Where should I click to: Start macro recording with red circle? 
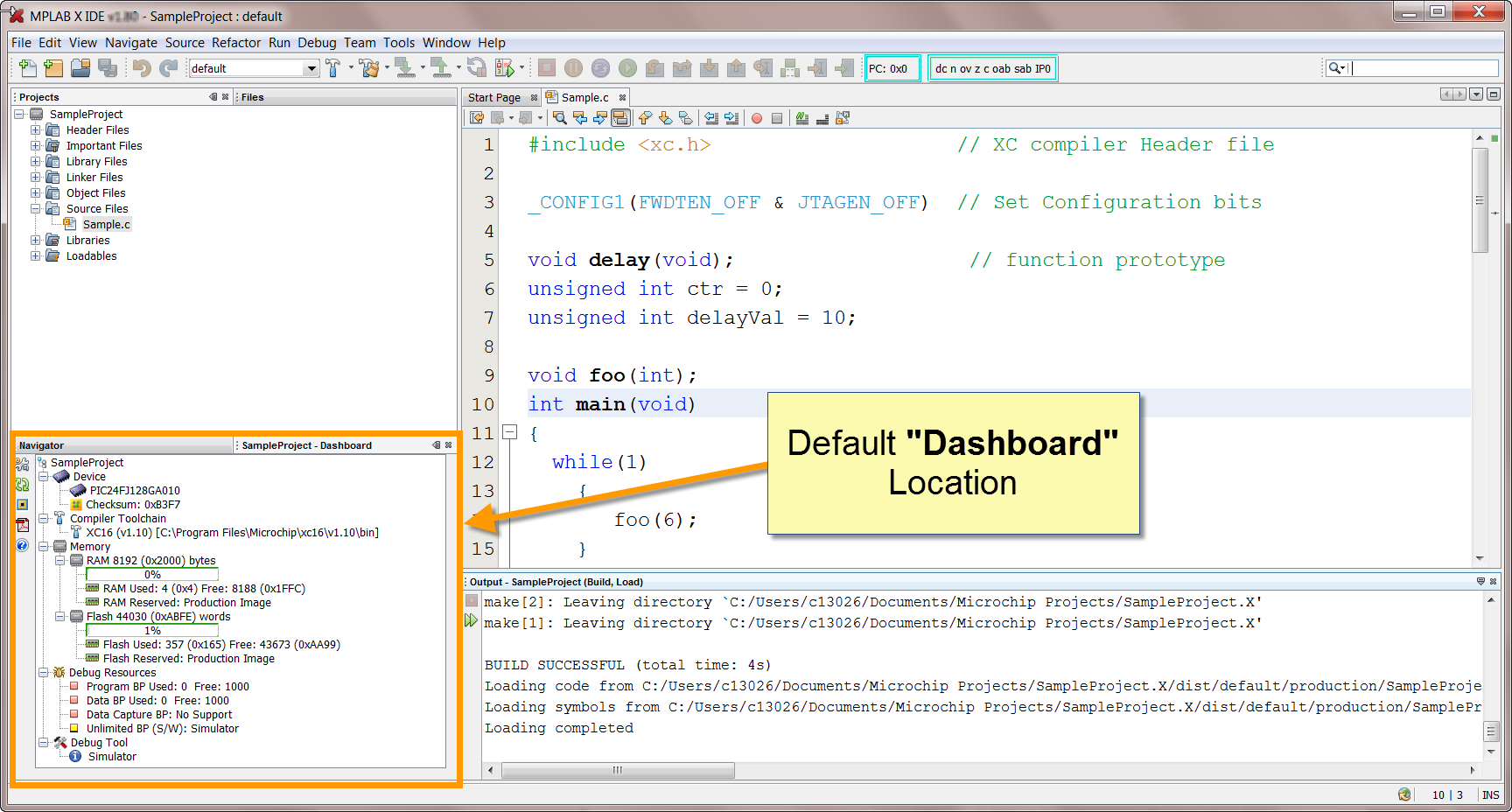[x=757, y=118]
